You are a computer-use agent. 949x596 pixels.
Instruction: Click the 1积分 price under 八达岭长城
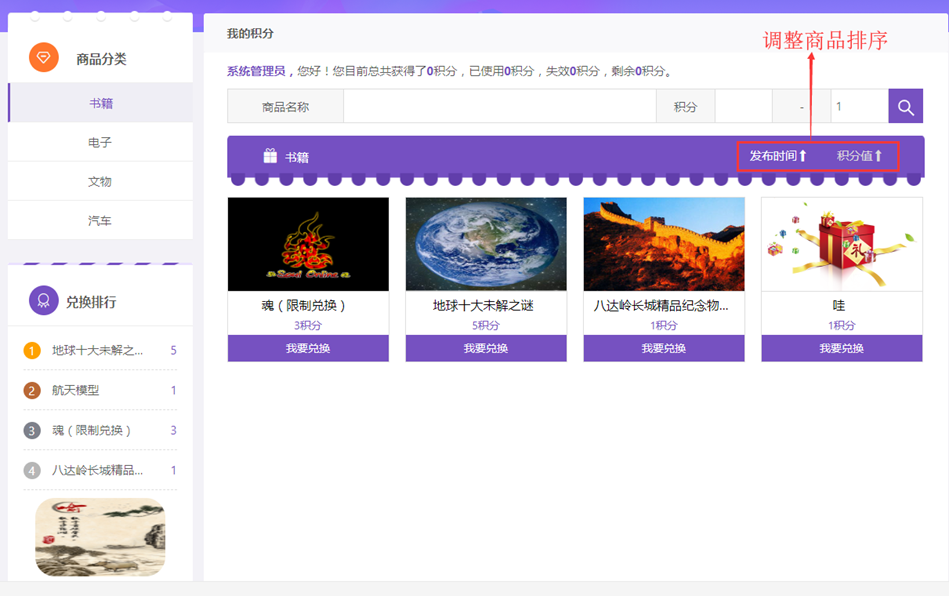click(x=664, y=326)
